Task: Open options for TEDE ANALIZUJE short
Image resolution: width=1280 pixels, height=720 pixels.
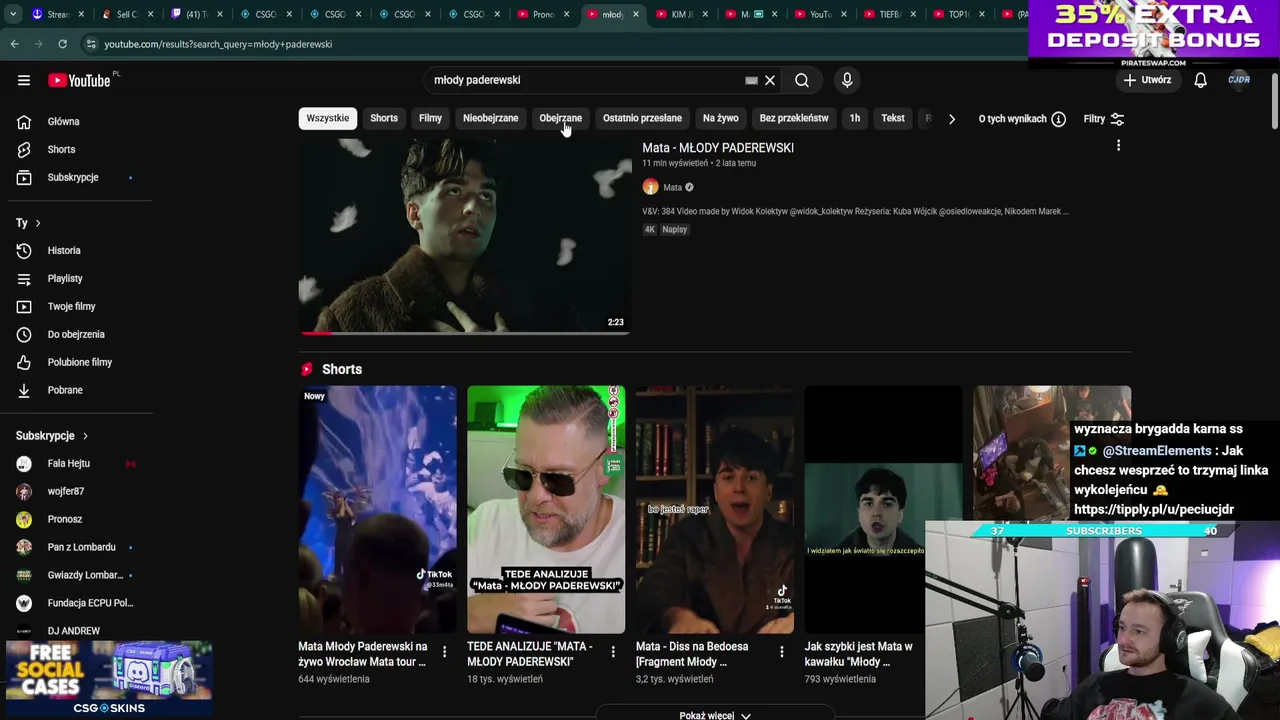Action: [613, 652]
